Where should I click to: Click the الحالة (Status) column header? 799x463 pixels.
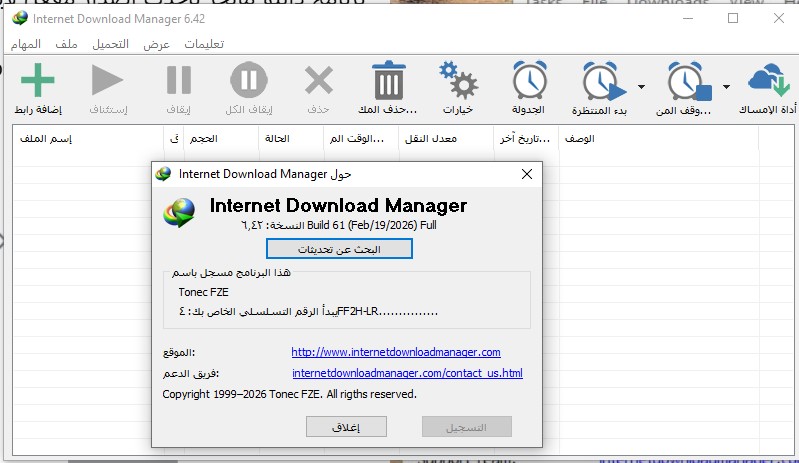[291, 139]
